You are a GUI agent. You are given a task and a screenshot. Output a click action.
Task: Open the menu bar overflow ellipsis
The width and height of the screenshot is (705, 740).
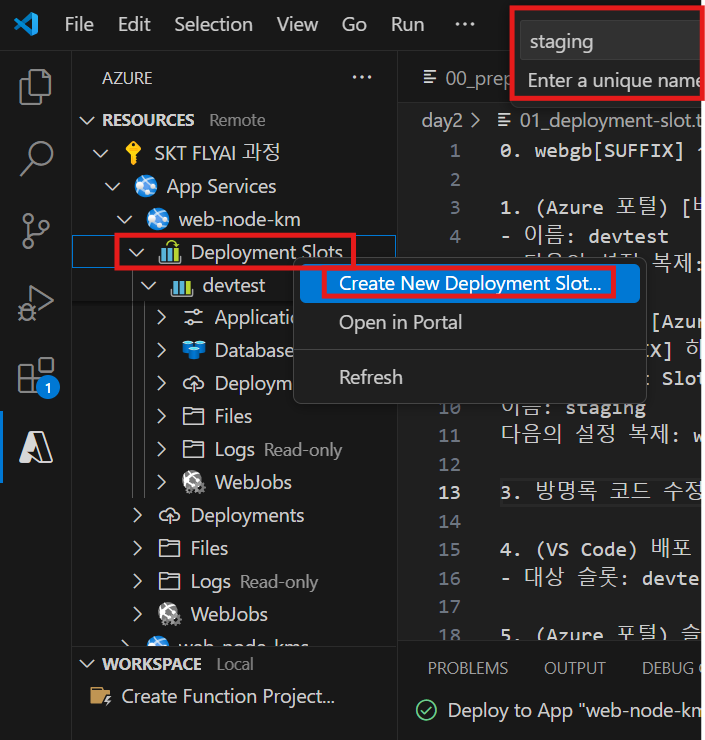click(x=465, y=24)
